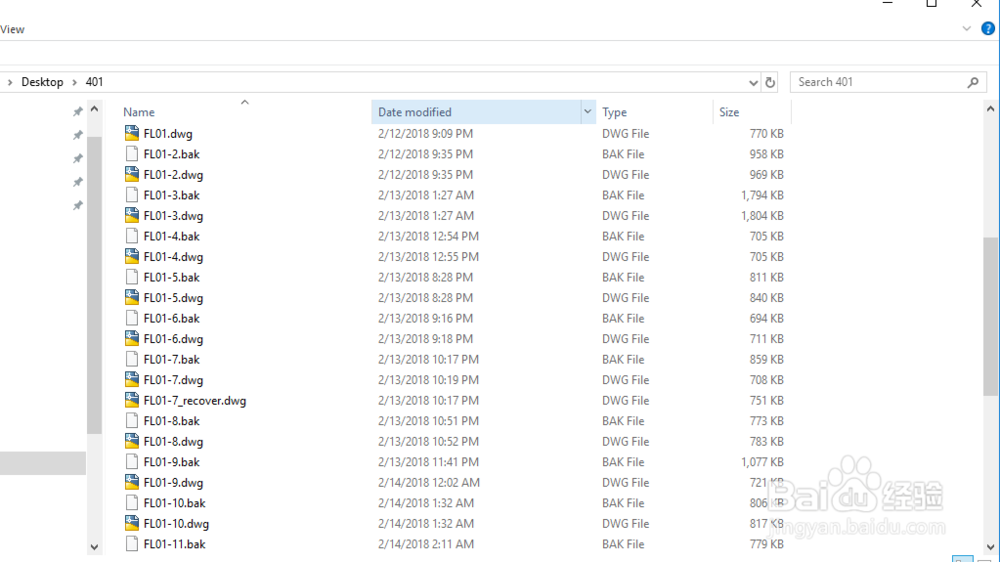
Task: Click the 2/14/2018 12:02 AM date cell
Action: 429,483
